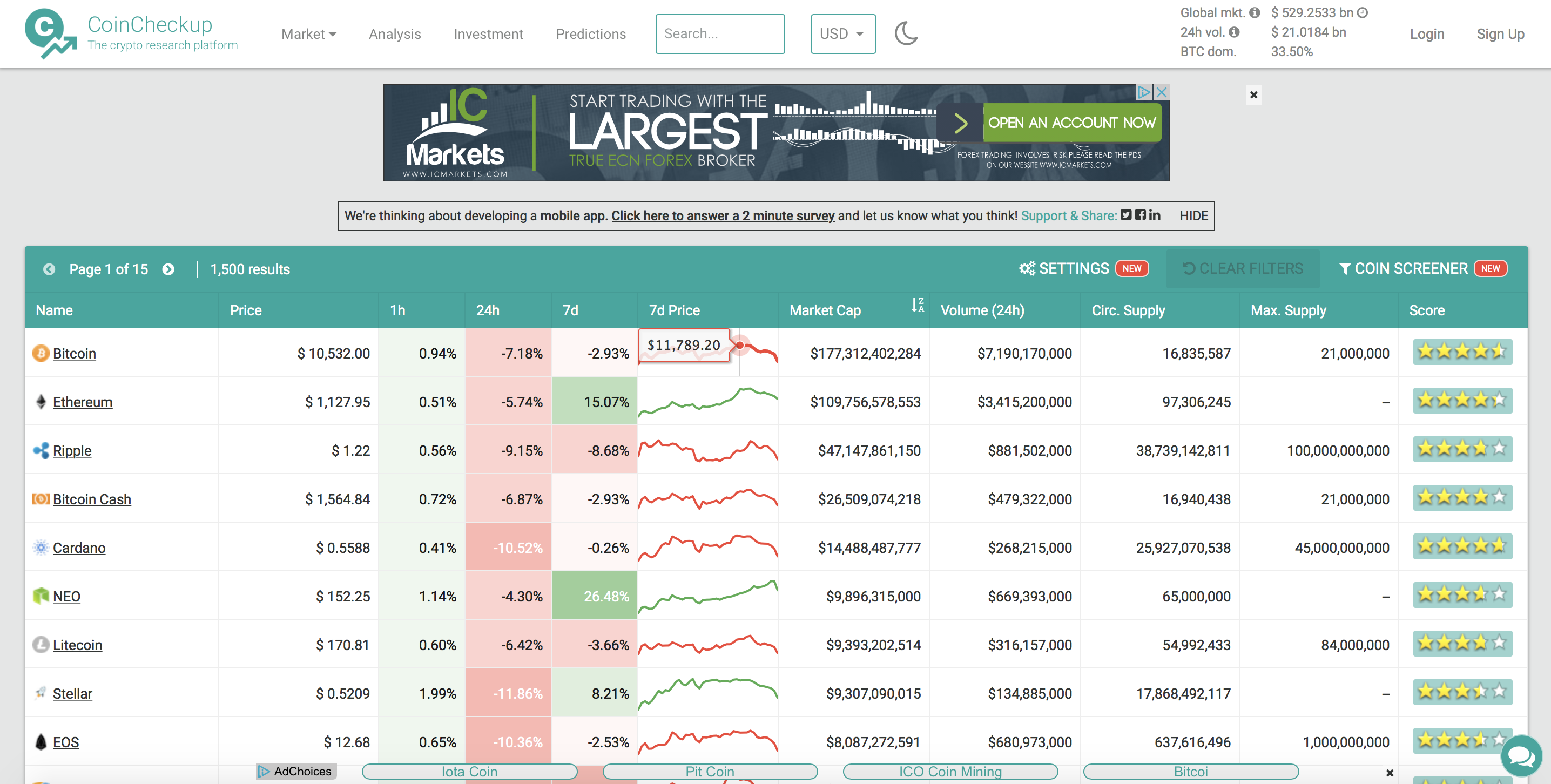Click Stellar's star score rating
This screenshot has height=784, width=1551.
coord(1462,692)
